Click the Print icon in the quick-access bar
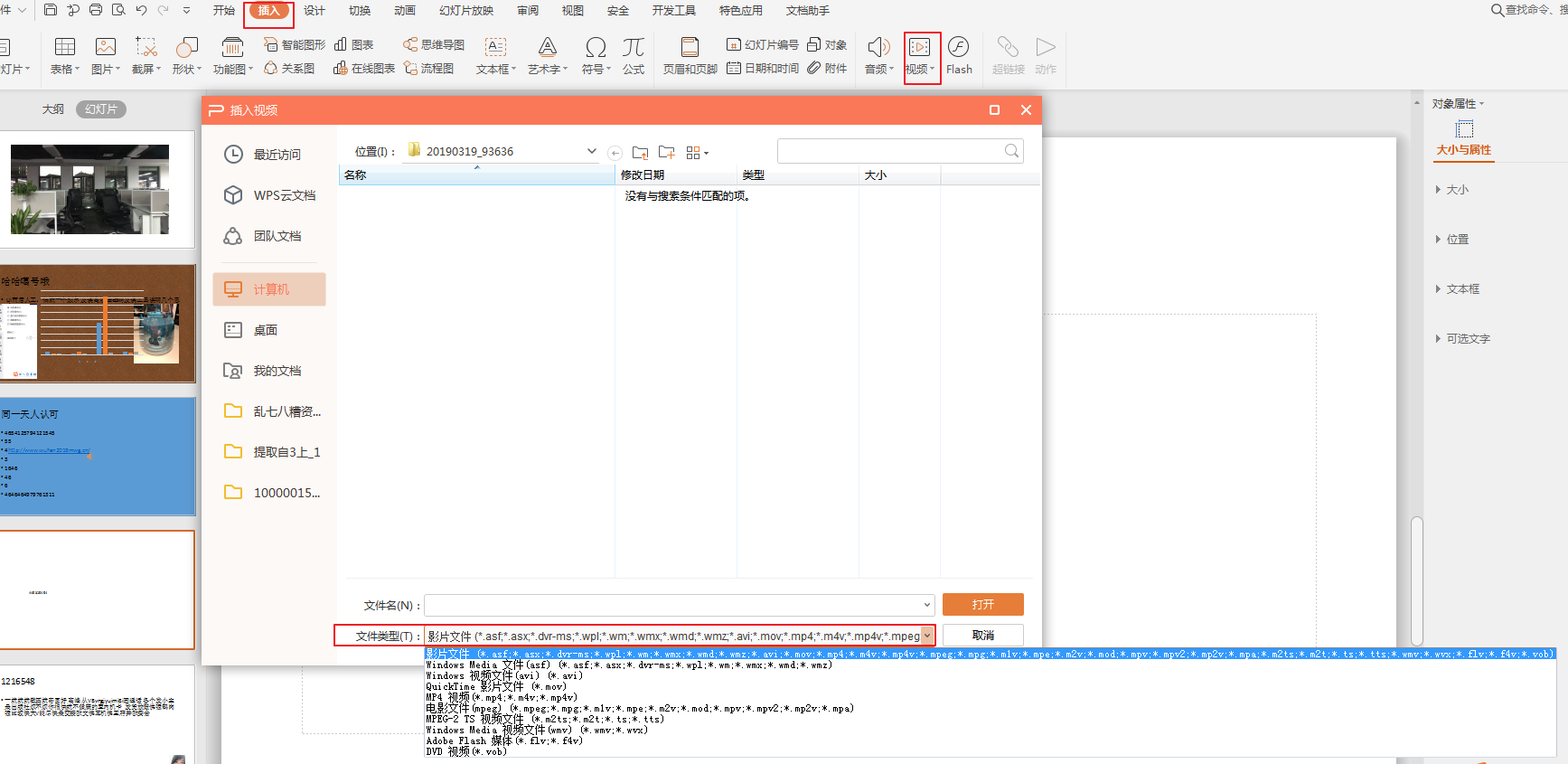The image size is (1568, 764). [96, 10]
